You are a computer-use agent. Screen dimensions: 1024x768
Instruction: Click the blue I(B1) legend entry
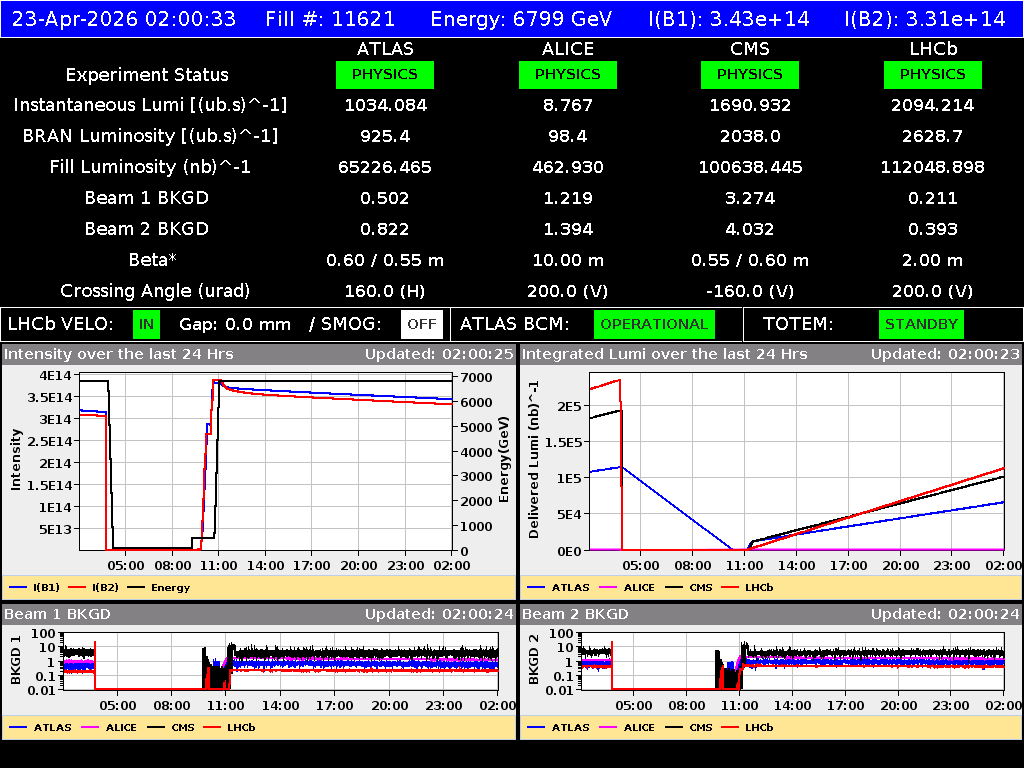point(35,588)
